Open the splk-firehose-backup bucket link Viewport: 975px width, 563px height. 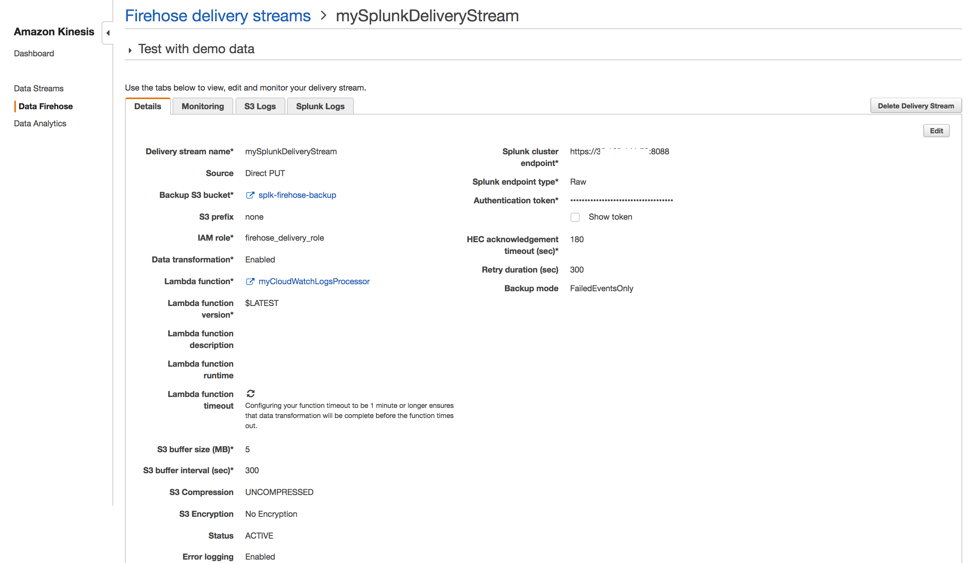pyautogui.click(x=297, y=195)
